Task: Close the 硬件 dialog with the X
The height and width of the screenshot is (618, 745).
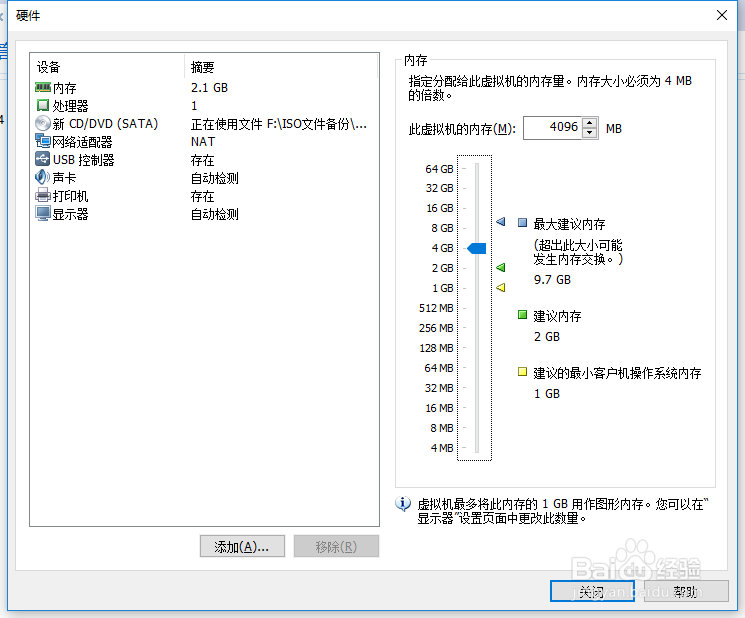Action: tap(722, 15)
